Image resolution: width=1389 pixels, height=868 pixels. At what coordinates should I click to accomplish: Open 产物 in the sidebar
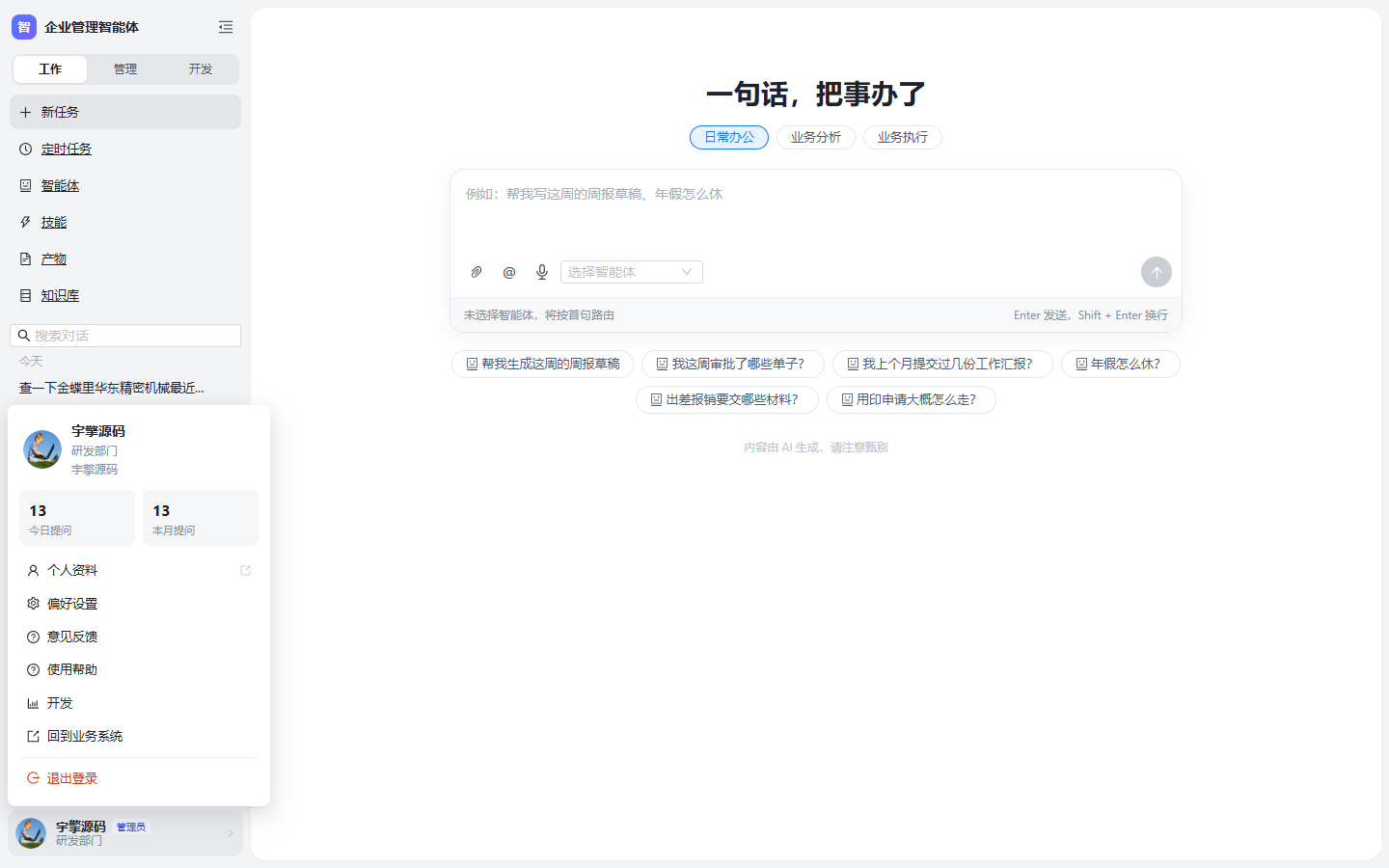tap(125, 258)
